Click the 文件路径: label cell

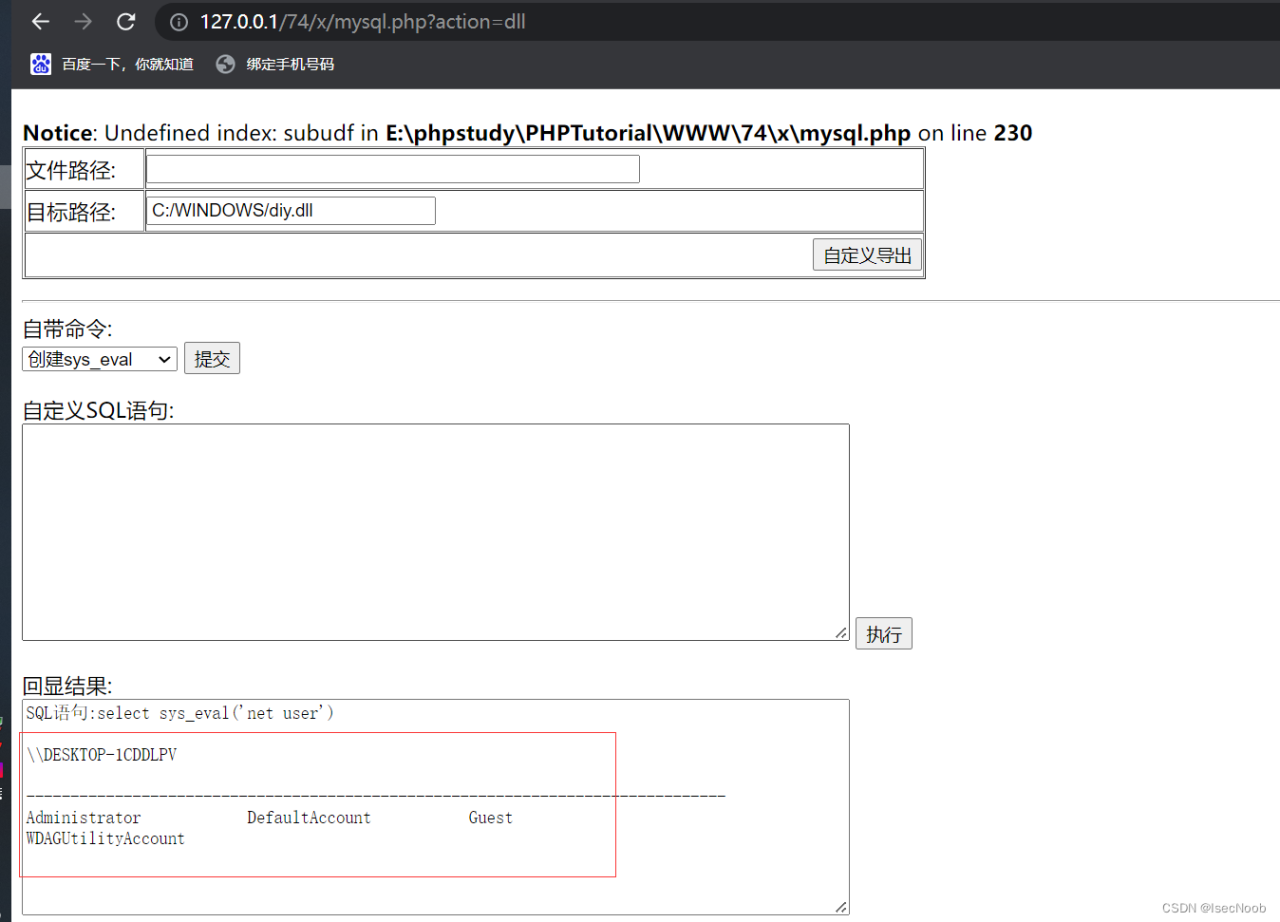coord(85,170)
